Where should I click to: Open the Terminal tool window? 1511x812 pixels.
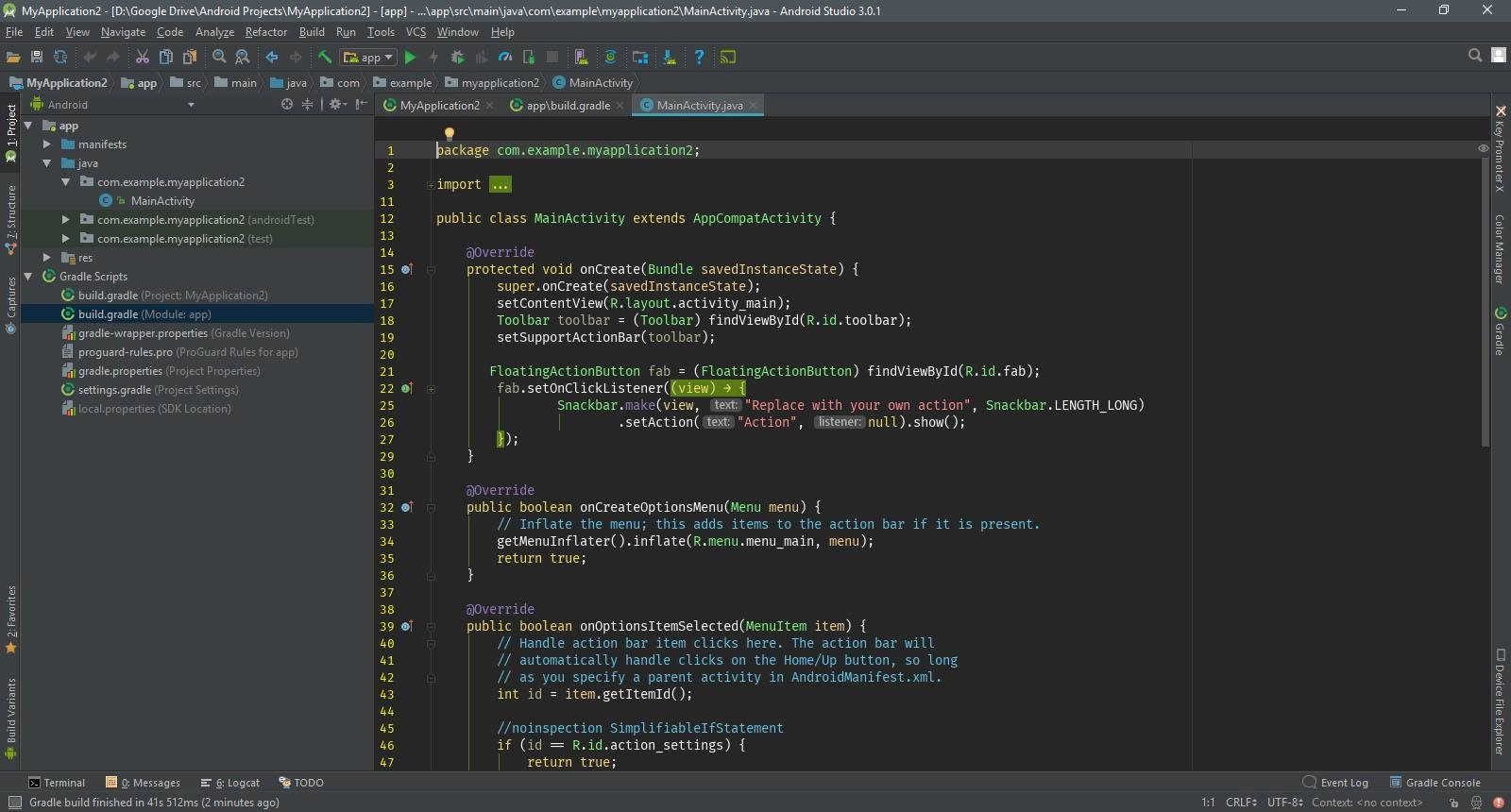point(57,783)
